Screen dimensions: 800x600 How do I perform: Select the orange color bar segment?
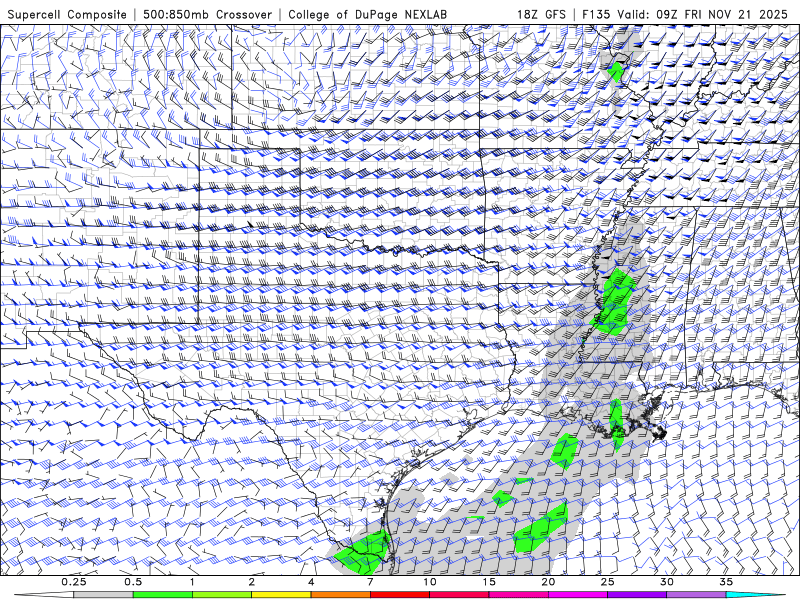point(340,595)
